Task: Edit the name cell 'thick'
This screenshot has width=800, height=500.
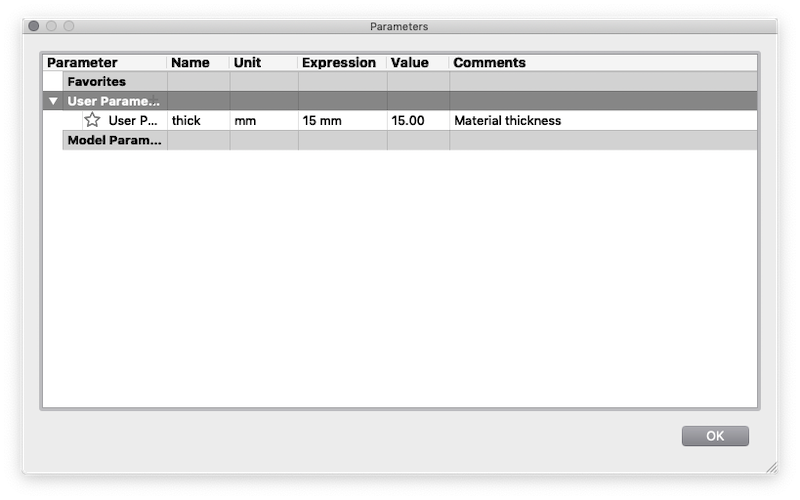Action: tap(198, 120)
